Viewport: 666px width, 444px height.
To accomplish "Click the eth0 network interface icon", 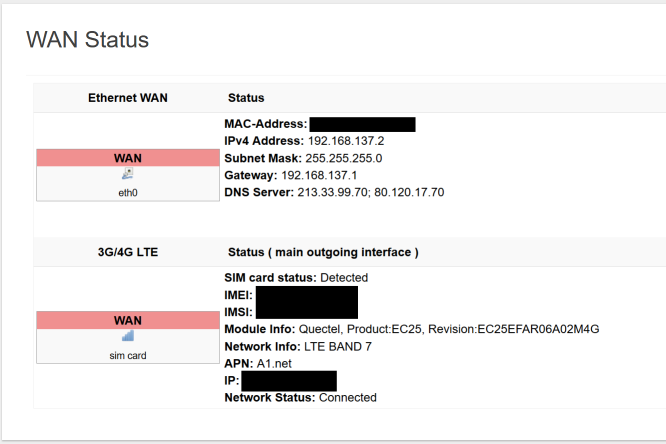I will [x=127, y=173].
